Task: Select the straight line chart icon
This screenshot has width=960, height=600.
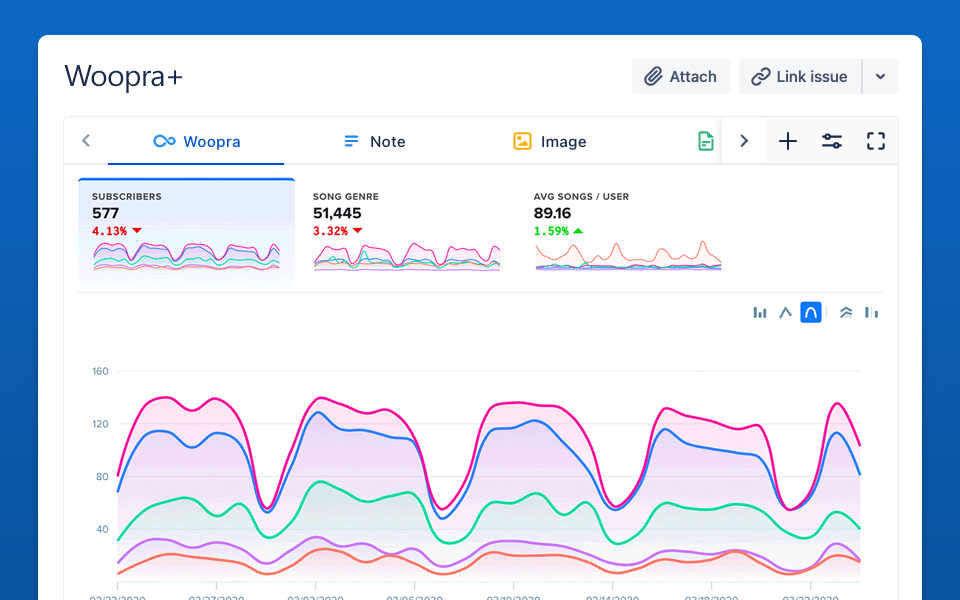Action: [x=785, y=313]
